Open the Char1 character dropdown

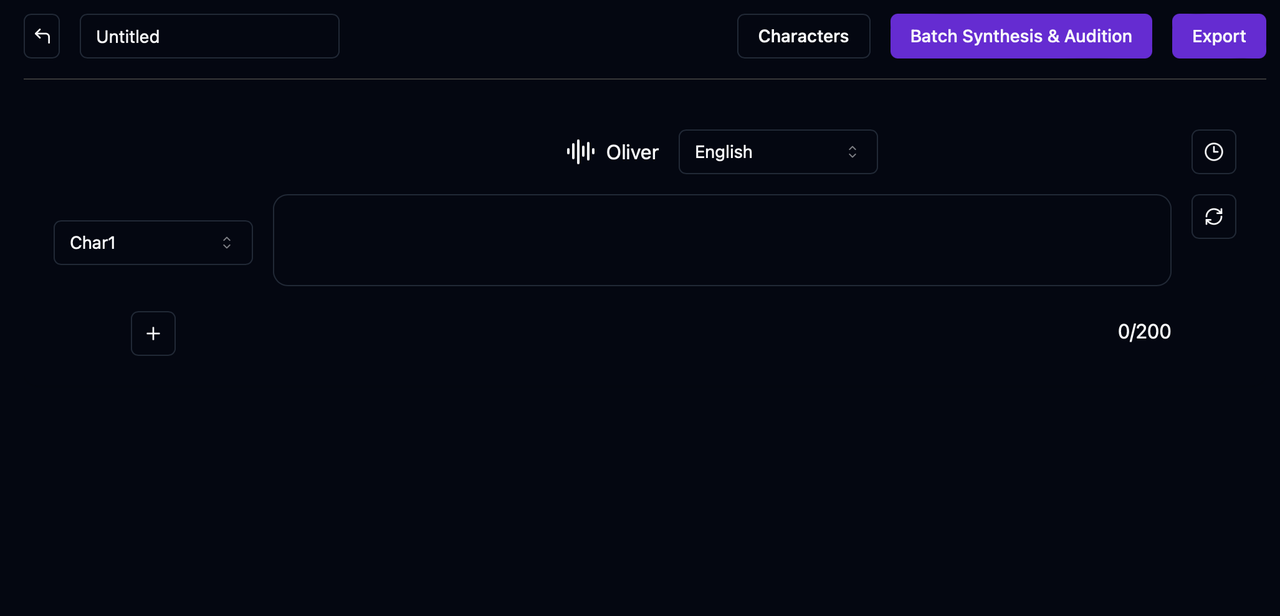153,243
